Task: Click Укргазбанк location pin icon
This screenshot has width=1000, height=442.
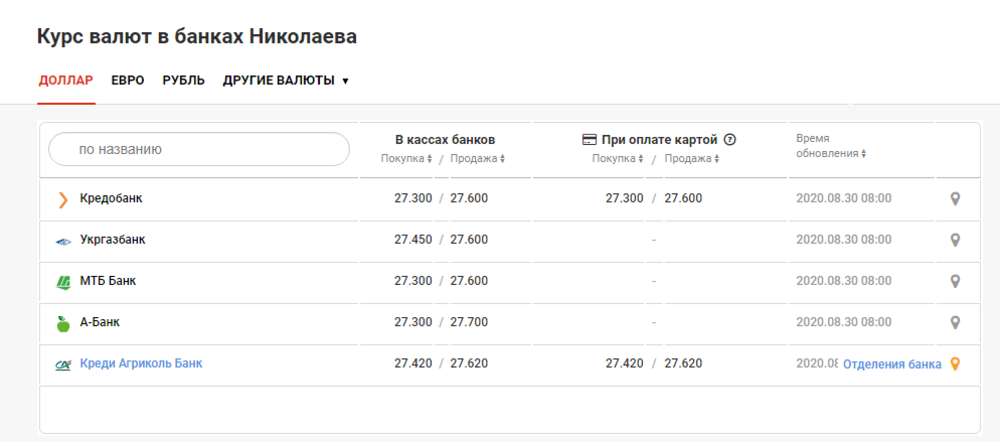Action: [x=954, y=240]
